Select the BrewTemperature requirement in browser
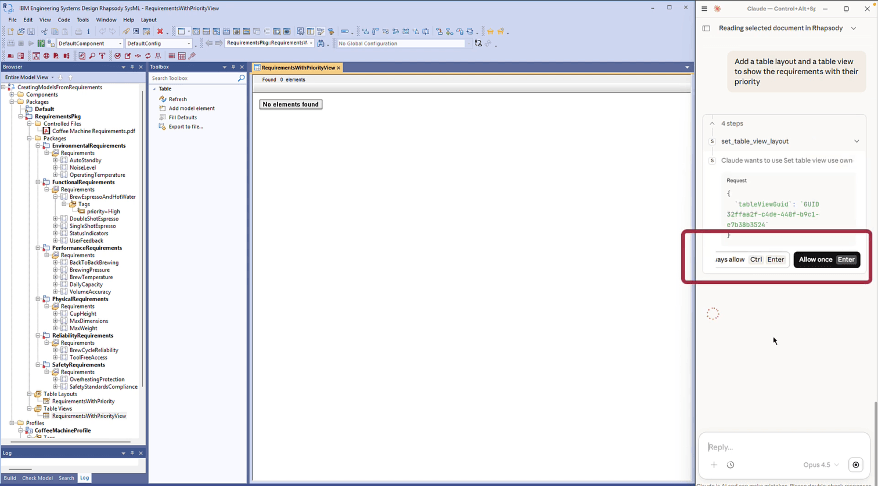 tap(91, 277)
